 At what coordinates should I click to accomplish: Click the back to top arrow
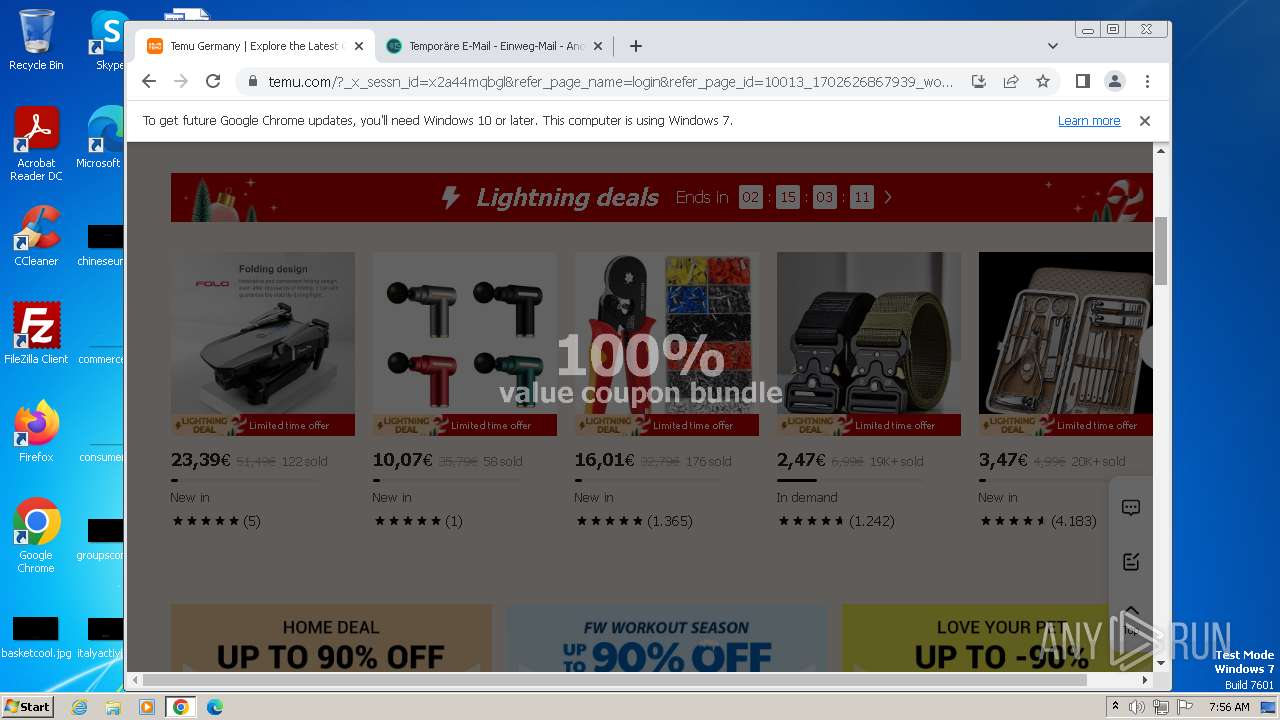tap(1131, 619)
